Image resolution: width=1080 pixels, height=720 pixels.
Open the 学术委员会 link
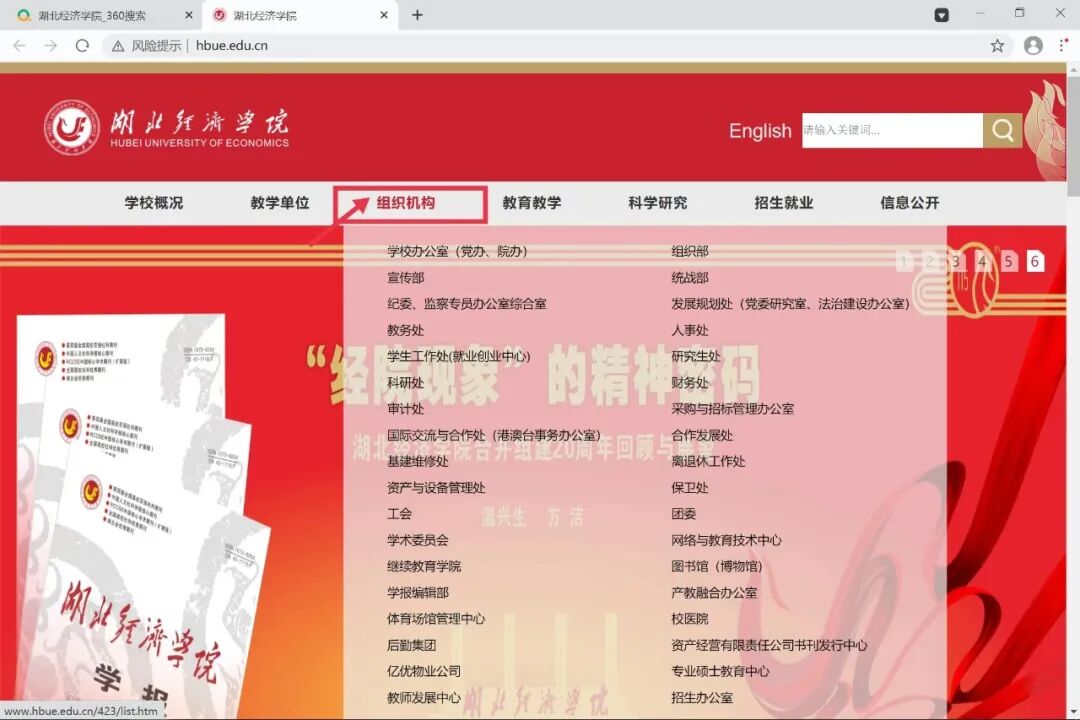tap(418, 540)
